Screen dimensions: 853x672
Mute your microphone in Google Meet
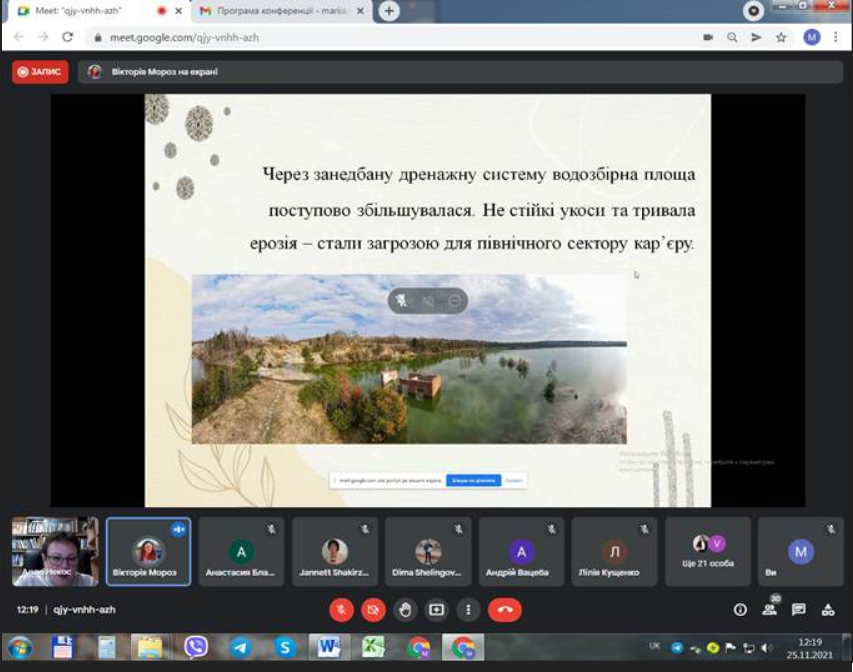pyautogui.click(x=341, y=609)
